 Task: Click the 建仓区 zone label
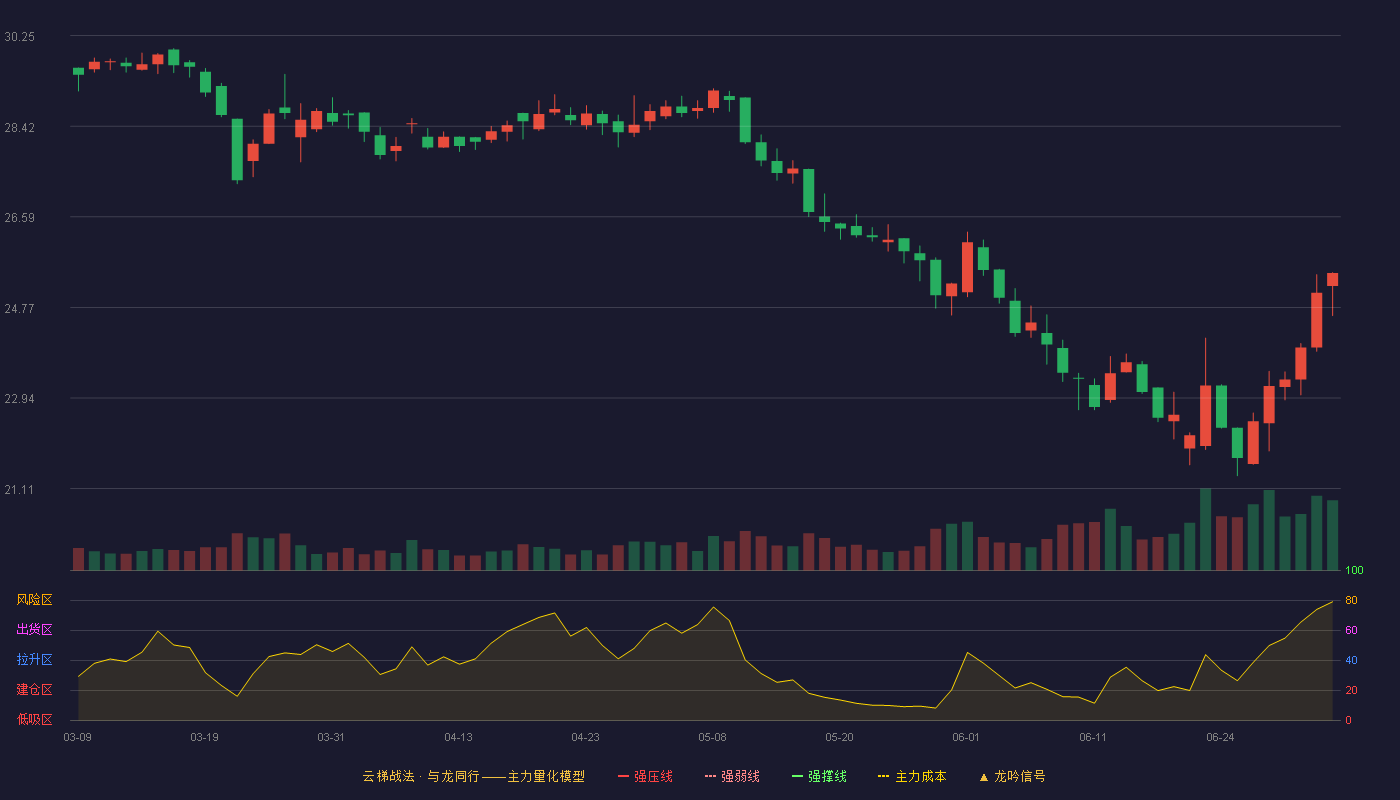coord(34,690)
